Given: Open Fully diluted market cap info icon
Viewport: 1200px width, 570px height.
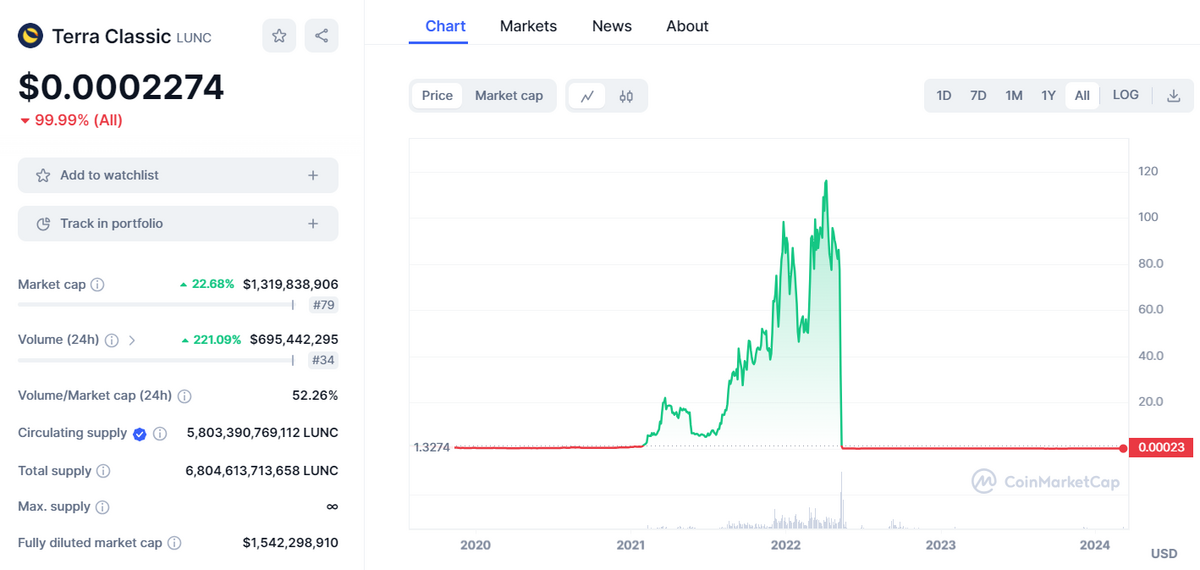Looking at the screenshot, I should [x=174, y=543].
